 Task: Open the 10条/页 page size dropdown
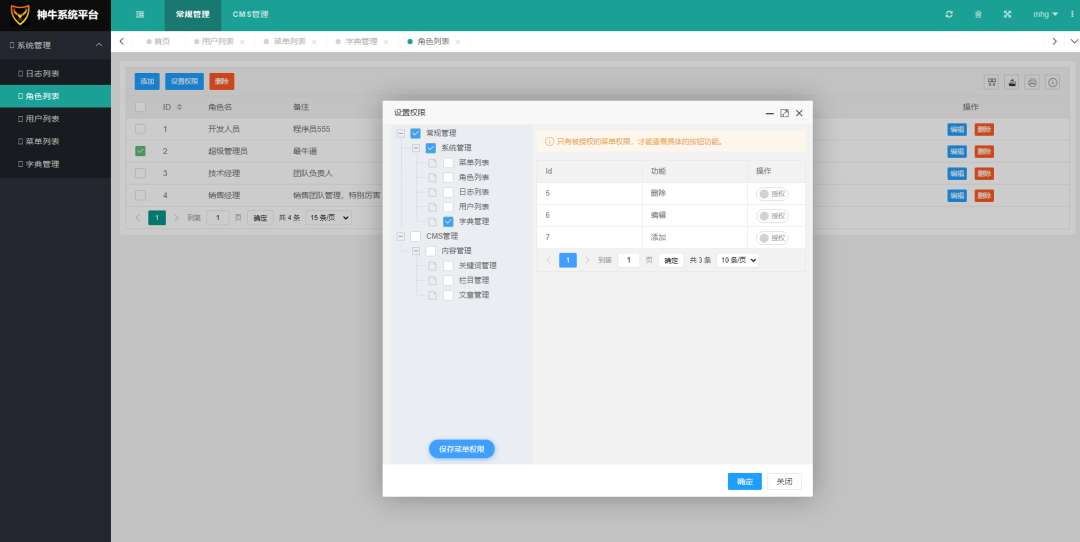[x=738, y=260]
